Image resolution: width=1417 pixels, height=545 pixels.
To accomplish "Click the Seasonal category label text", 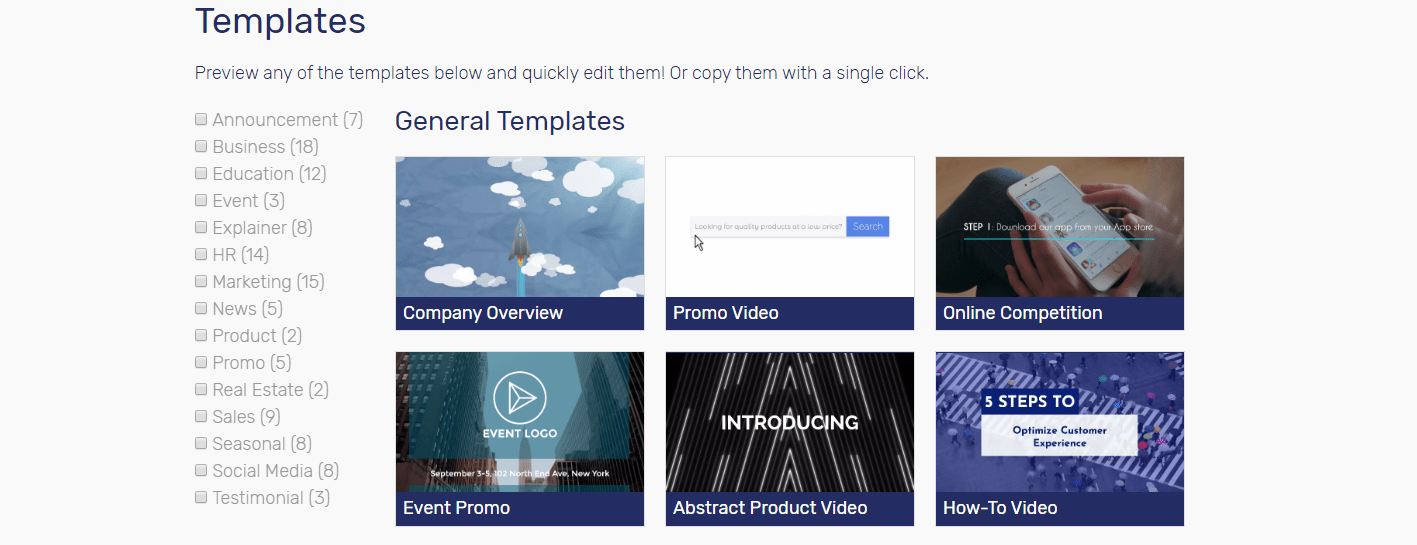I will click(249, 444).
